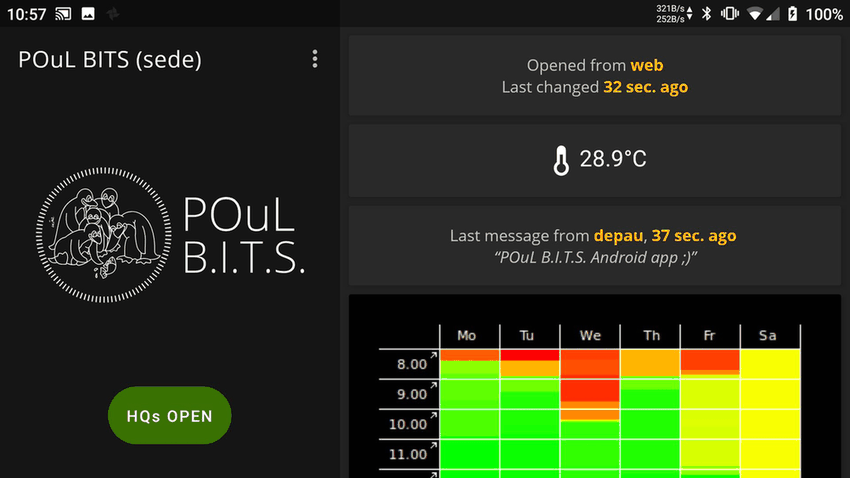Tap the 'depau' username in last message
The image size is (850, 478).
617,236
